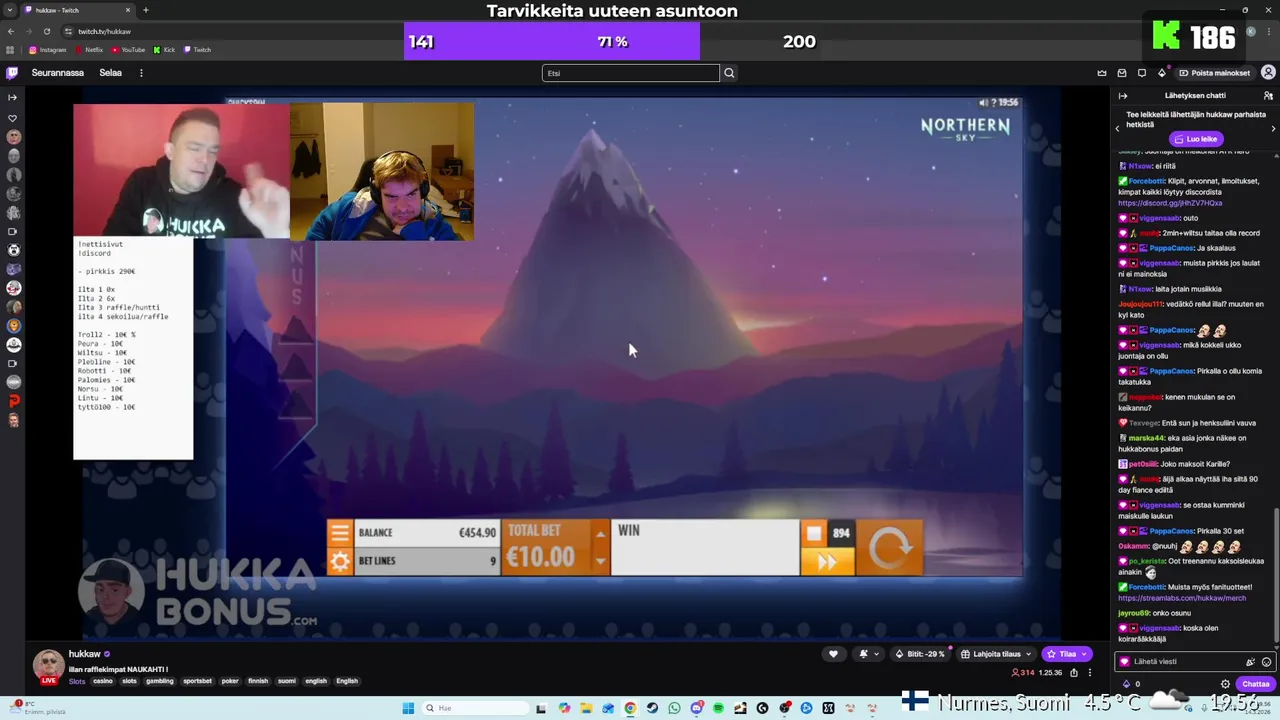Click the slot fast-forward quick spin button
Screen dimensions: 1280x720
point(827,562)
